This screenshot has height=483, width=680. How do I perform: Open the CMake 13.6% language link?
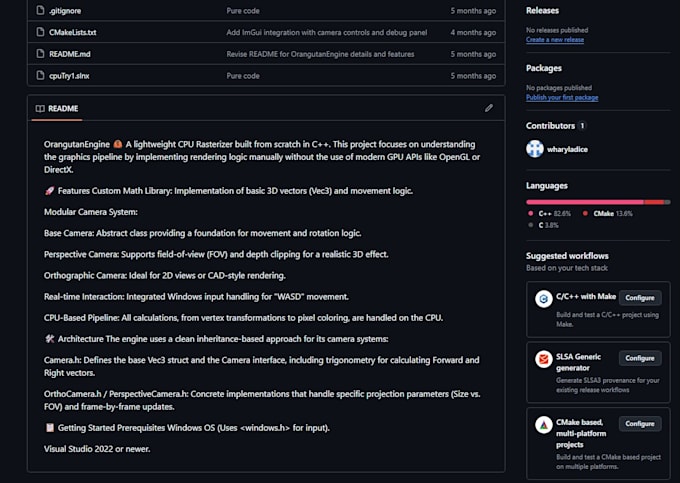[x=608, y=213]
